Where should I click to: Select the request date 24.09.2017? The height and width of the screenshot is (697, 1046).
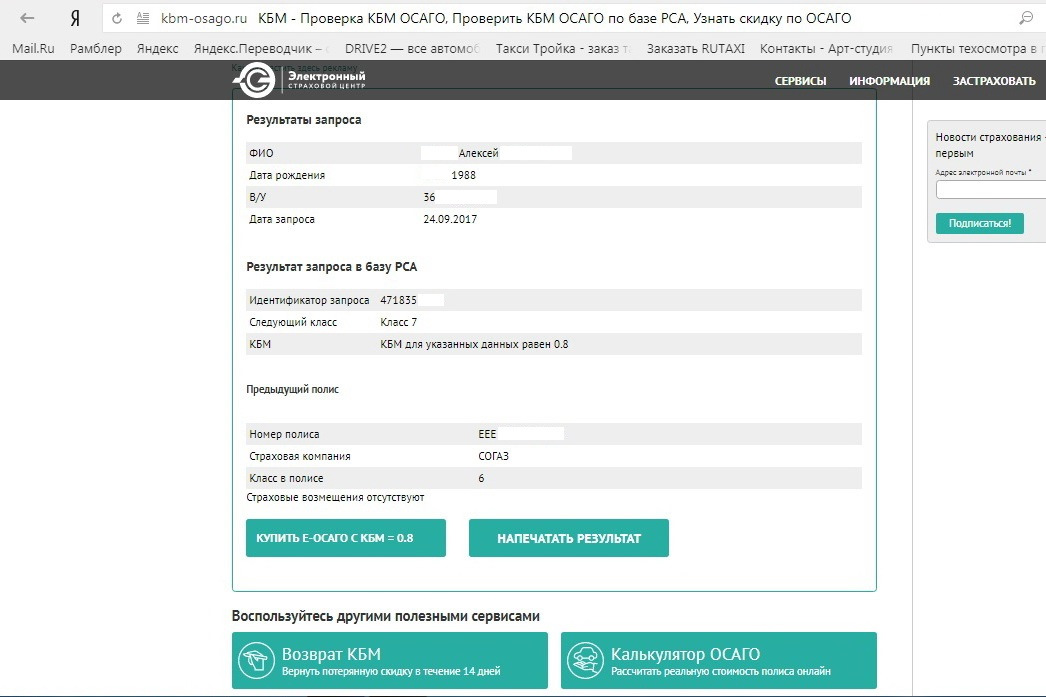click(x=450, y=219)
